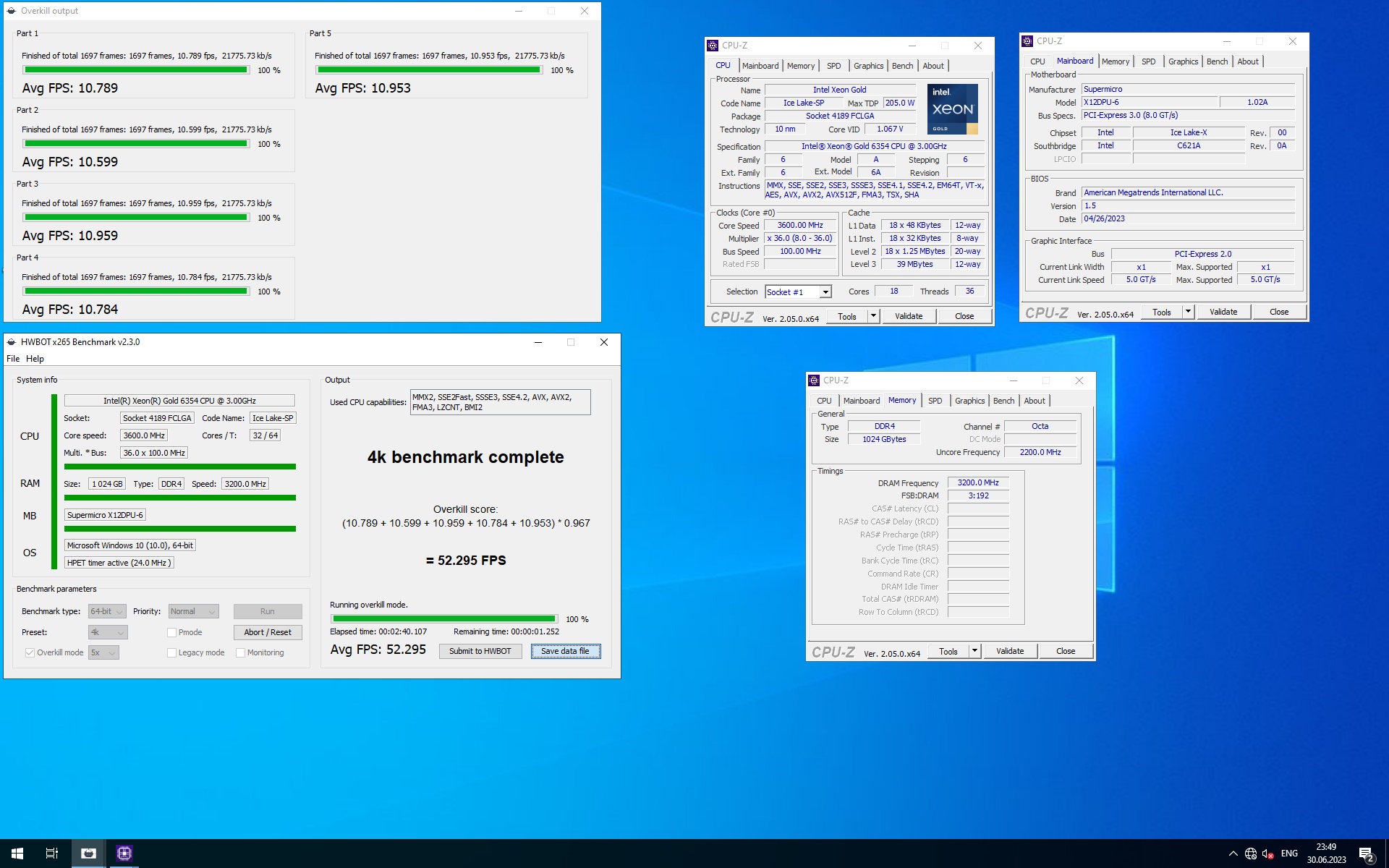This screenshot has height=868, width=1389.
Task: Open Memory tab in Mainboard window
Action: pyautogui.click(x=1115, y=61)
